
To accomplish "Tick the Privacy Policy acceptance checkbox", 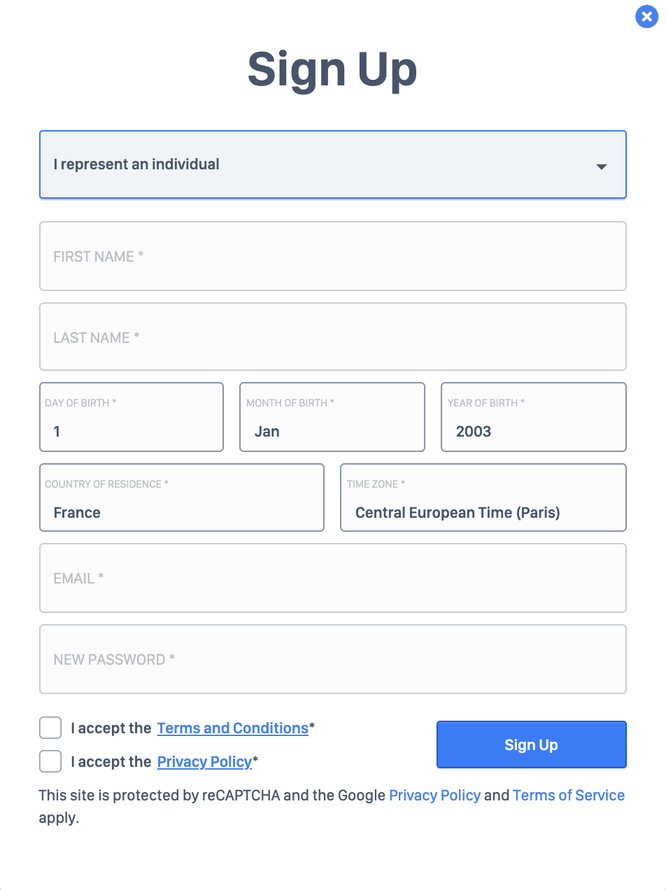I will (51, 761).
